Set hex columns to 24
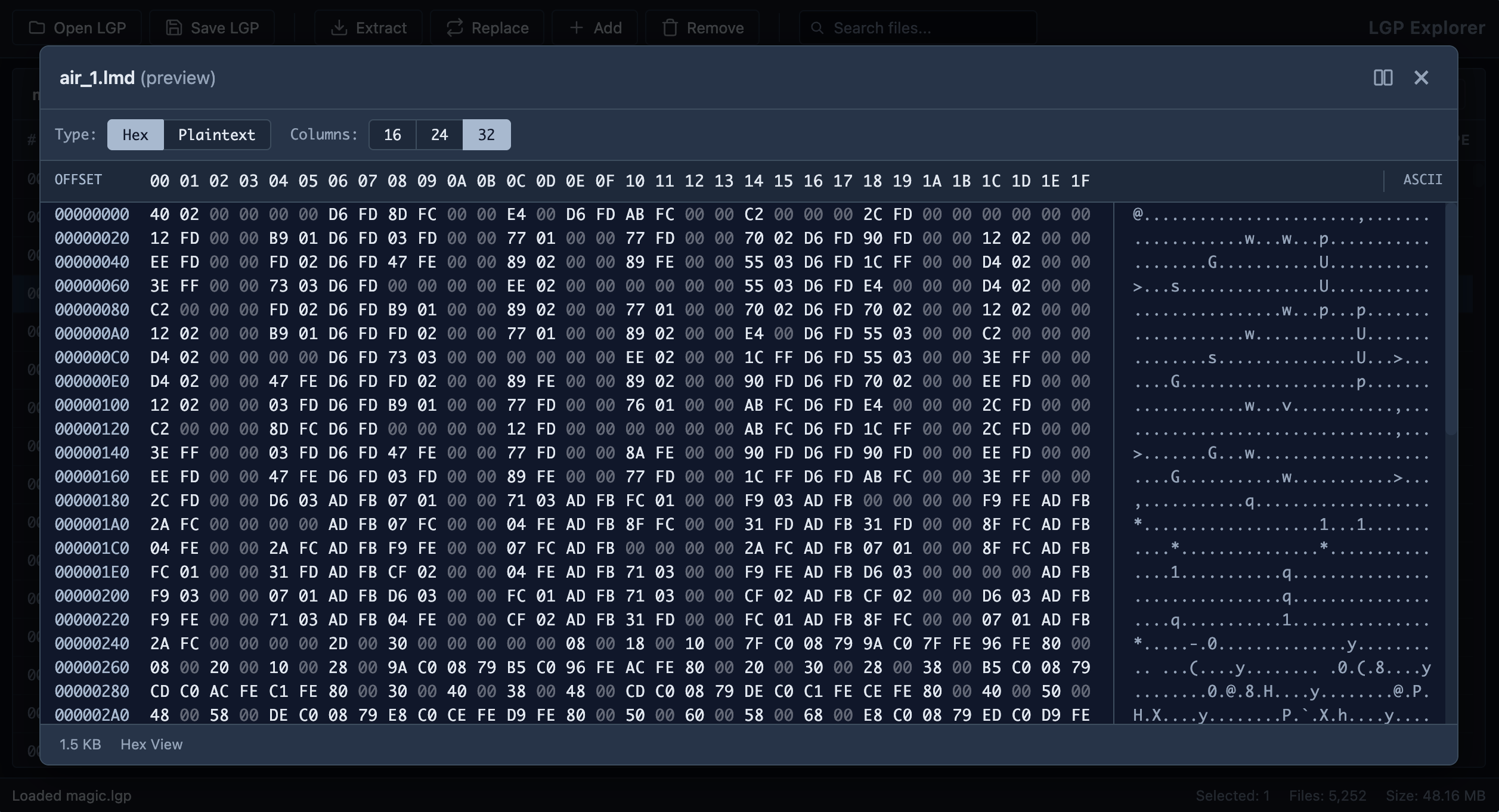1499x812 pixels. (439, 135)
